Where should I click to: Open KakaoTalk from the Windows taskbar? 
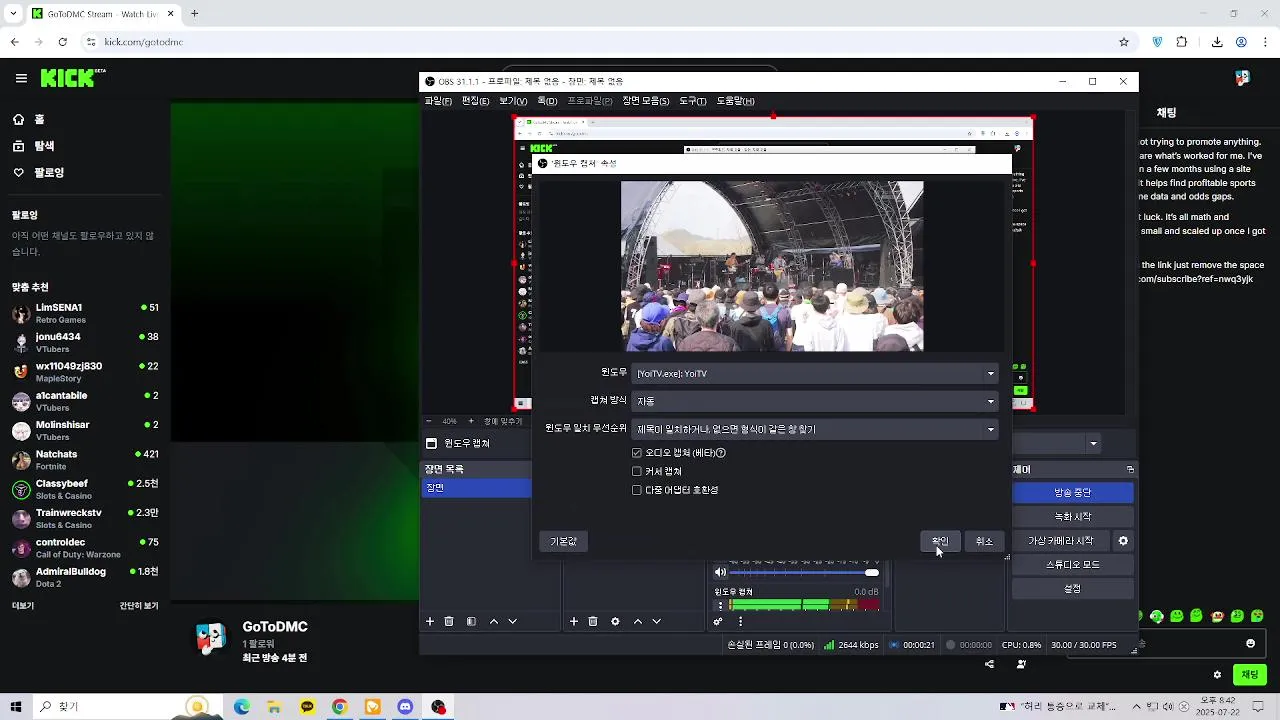tap(307, 707)
